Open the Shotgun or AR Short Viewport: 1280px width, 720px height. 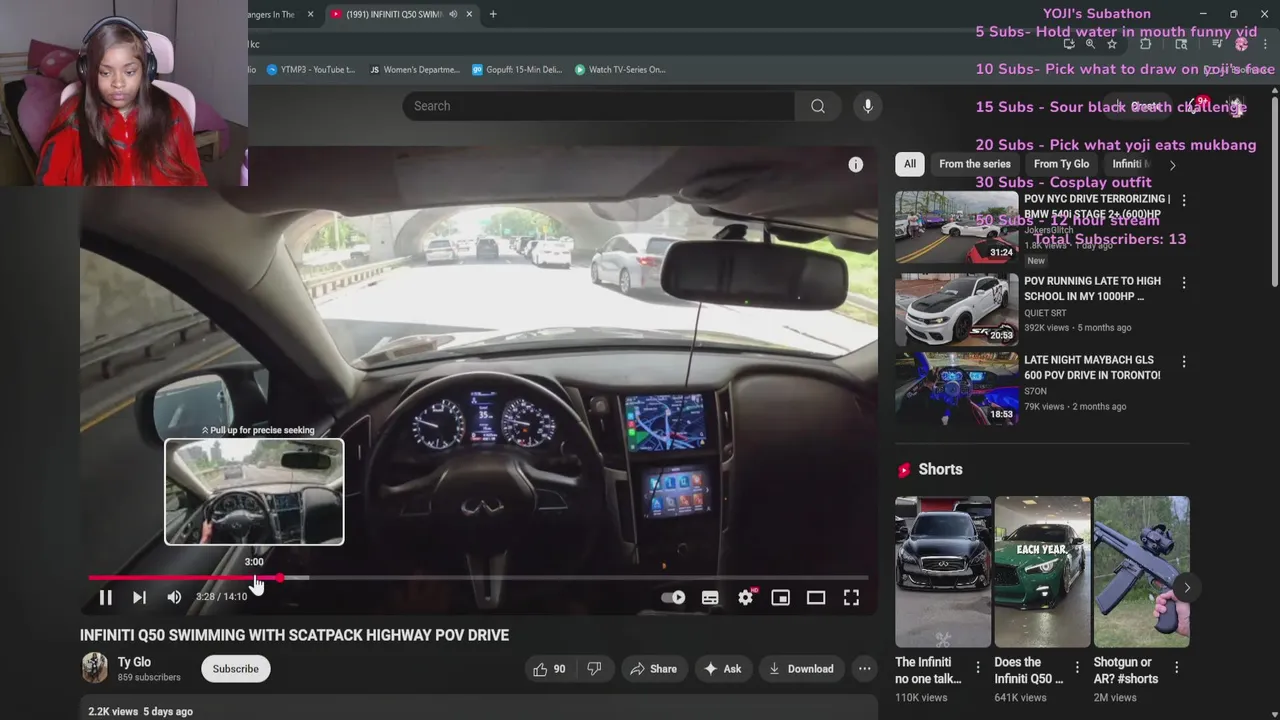pyautogui.click(x=1141, y=572)
